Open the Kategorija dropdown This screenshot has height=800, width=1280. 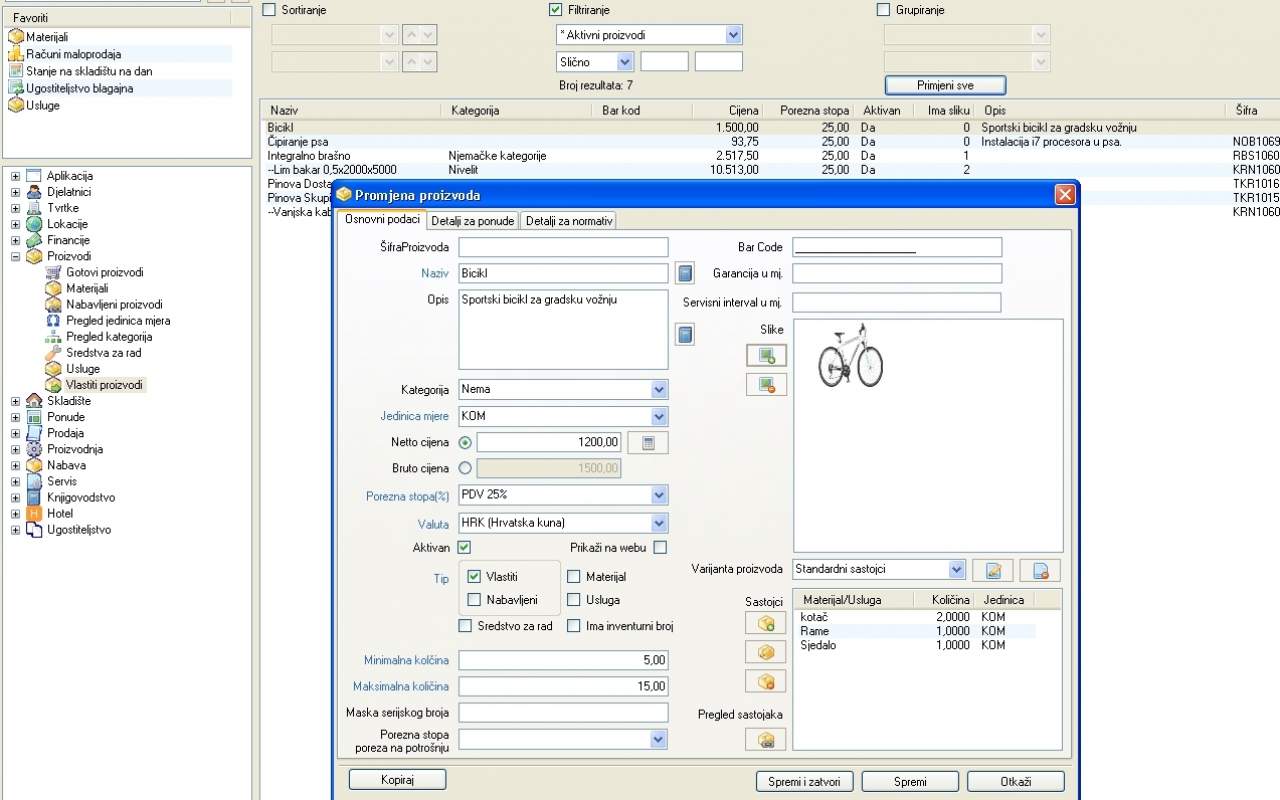(x=658, y=389)
